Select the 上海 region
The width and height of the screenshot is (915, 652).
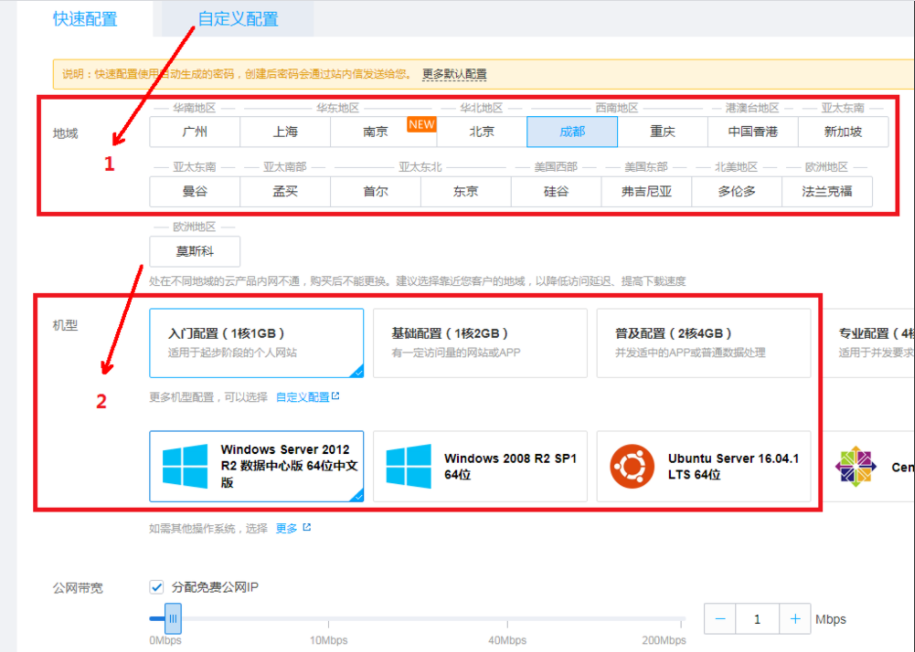point(285,132)
